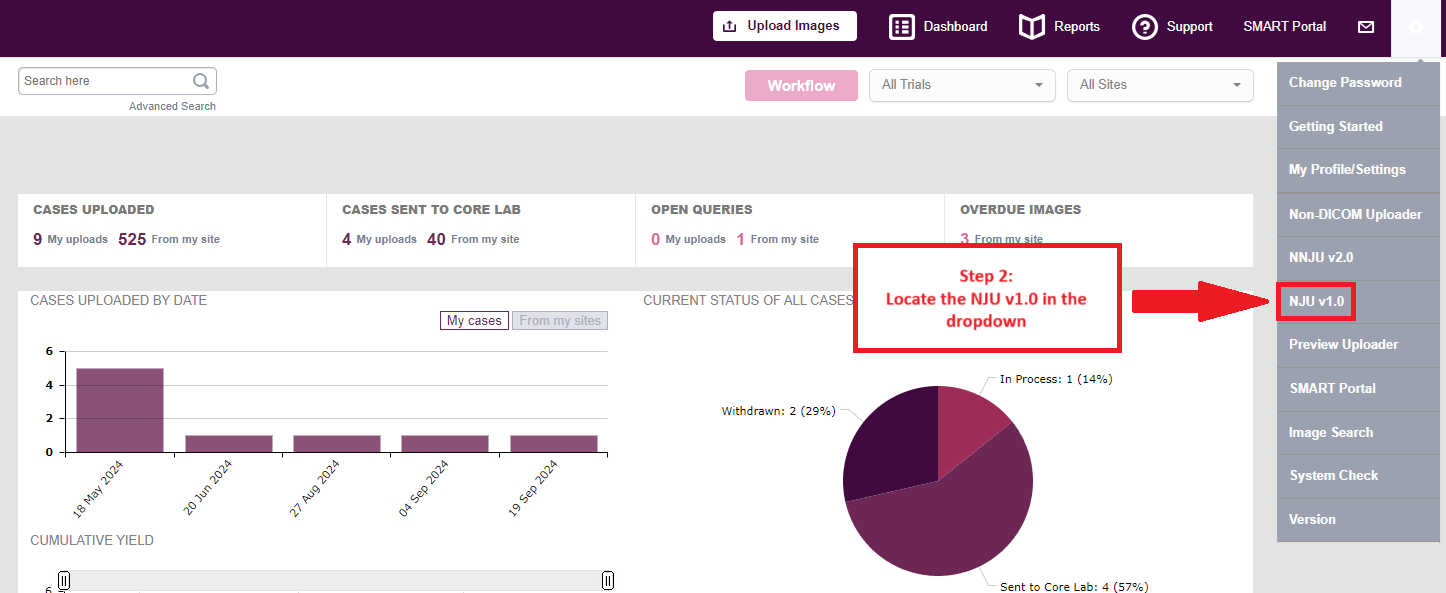
Task: Expand the All Trials dropdown
Action: pyautogui.click(x=962, y=85)
